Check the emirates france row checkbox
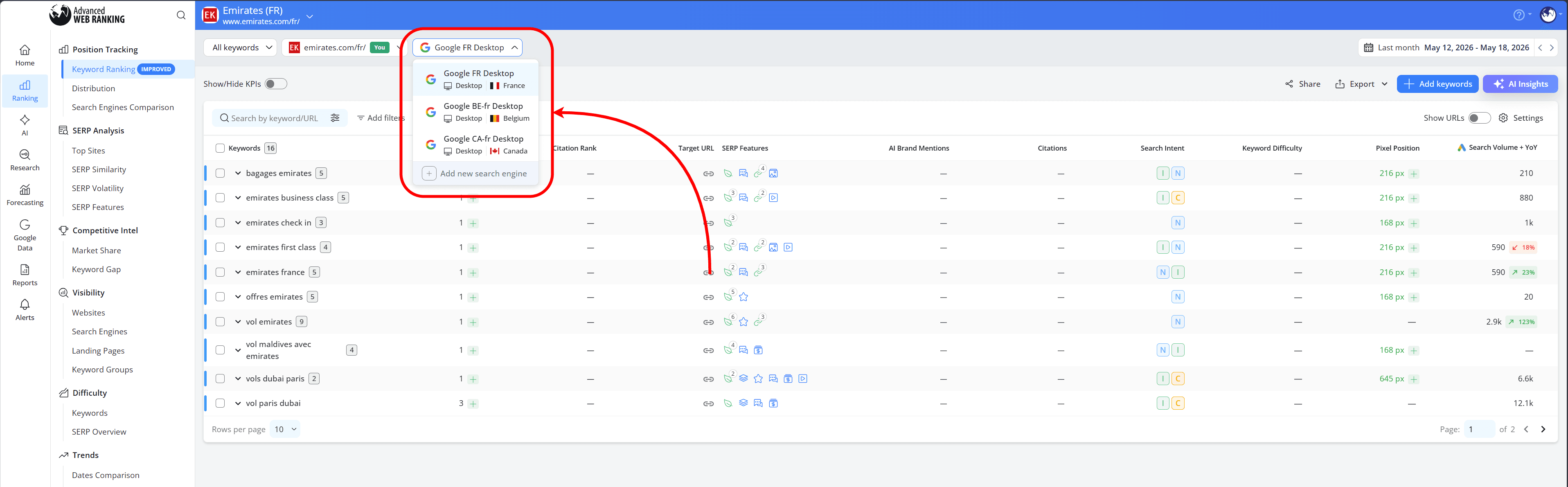 (x=221, y=272)
